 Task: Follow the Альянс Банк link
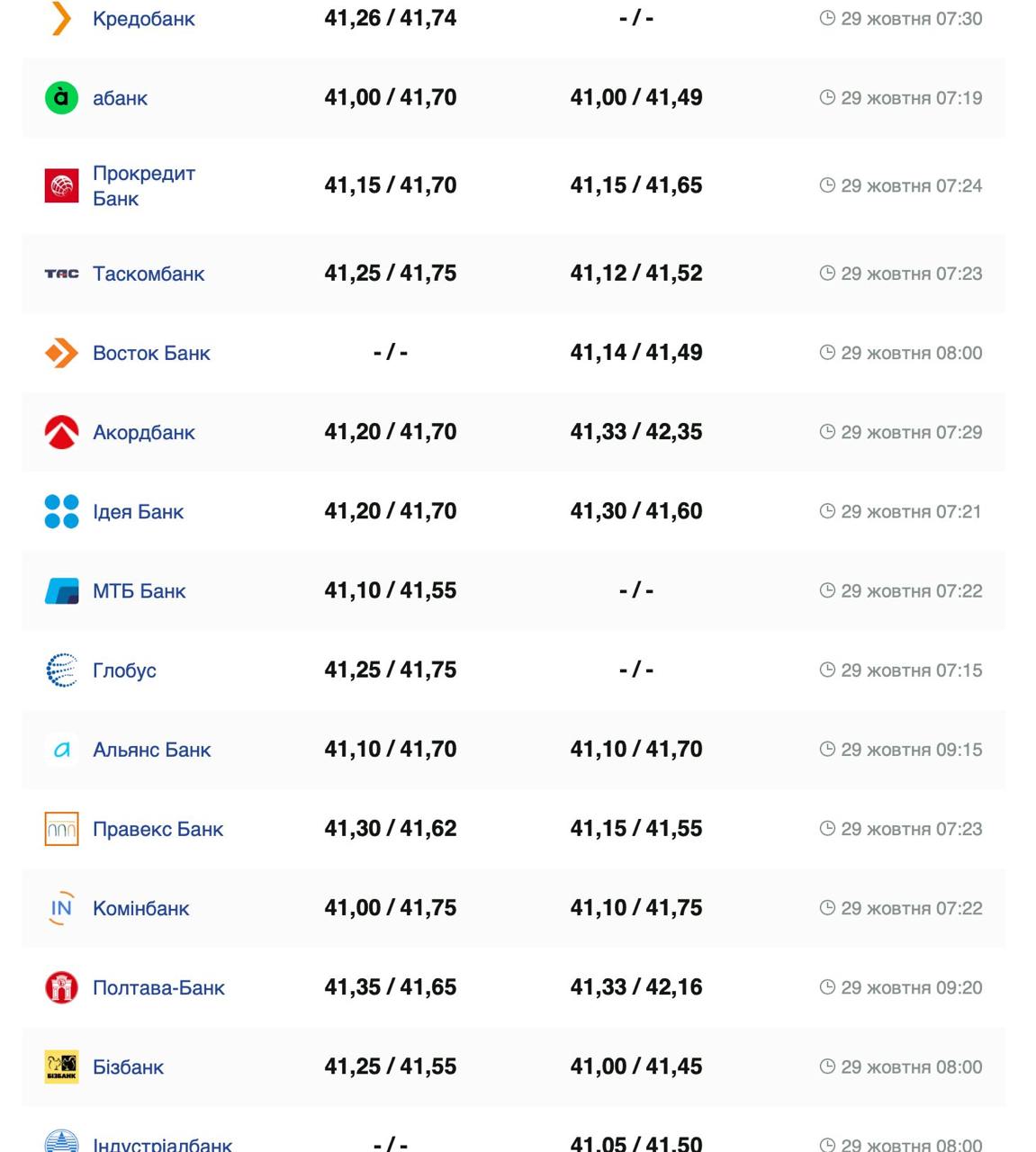pyautogui.click(x=151, y=750)
